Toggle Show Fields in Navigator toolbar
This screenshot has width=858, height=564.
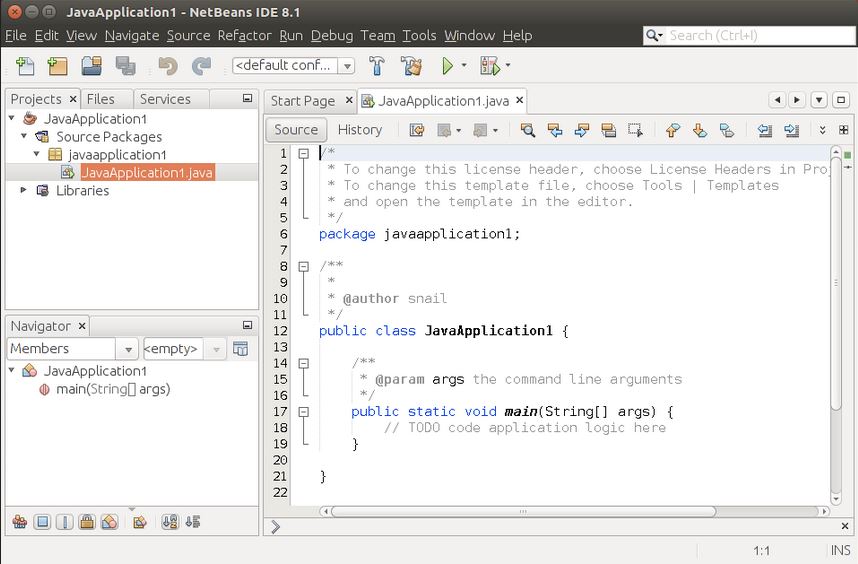tap(42, 522)
